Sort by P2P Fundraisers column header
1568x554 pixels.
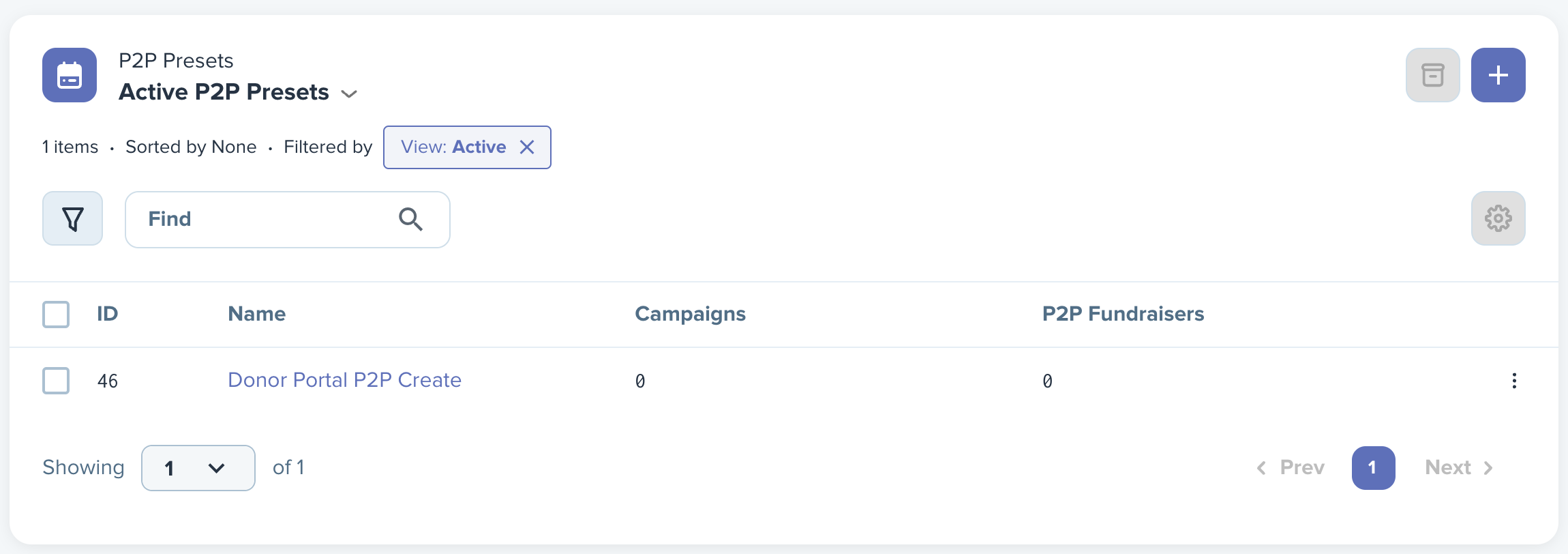[1123, 314]
